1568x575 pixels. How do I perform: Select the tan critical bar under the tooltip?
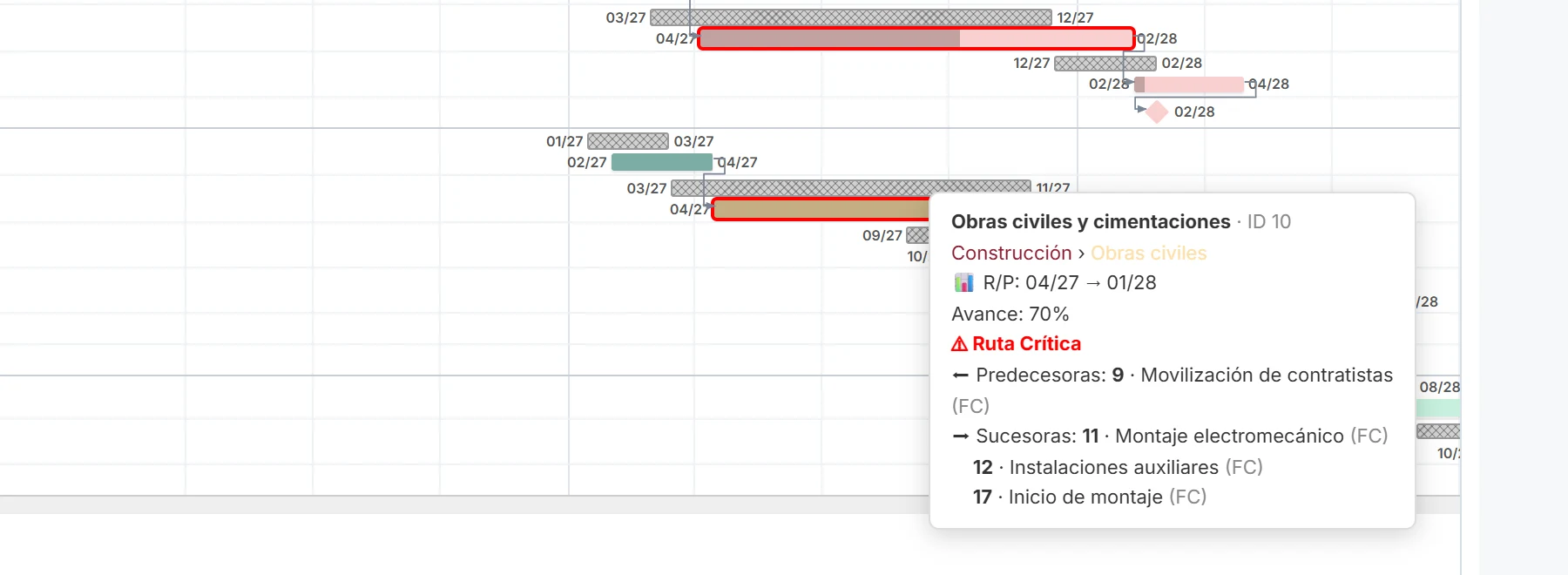click(821, 209)
